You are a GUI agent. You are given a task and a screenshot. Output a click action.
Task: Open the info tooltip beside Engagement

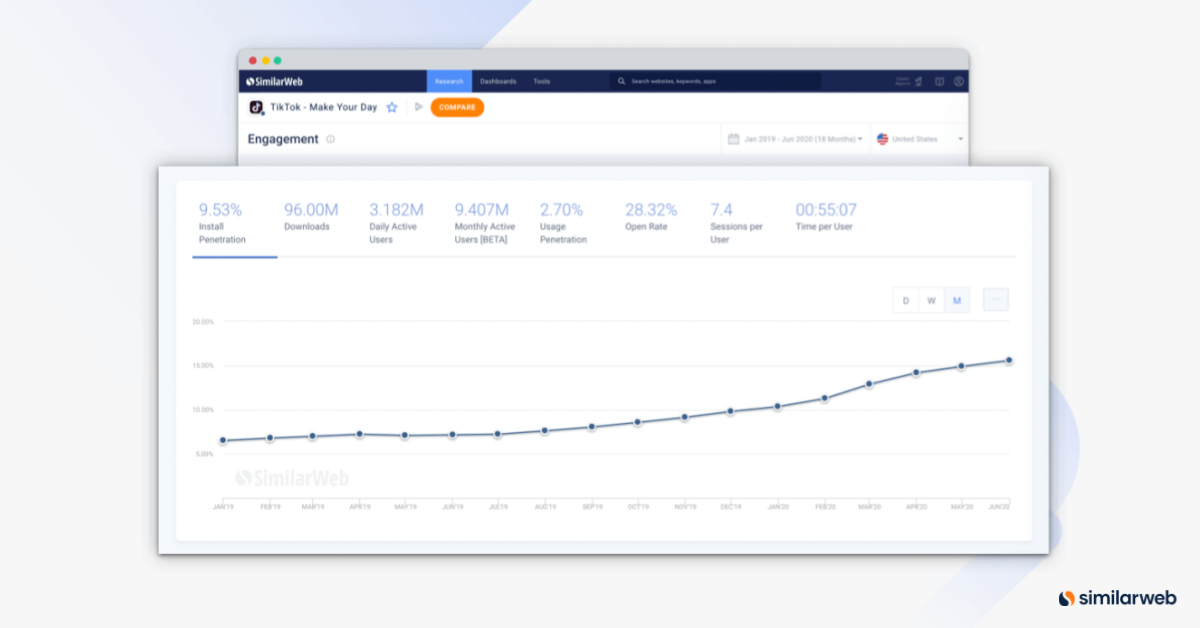coord(331,139)
